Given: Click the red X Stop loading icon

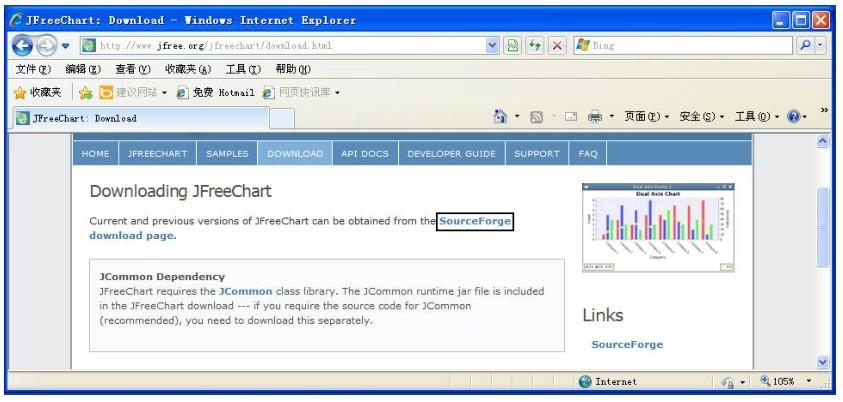Looking at the screenshot, I should 557,46.
